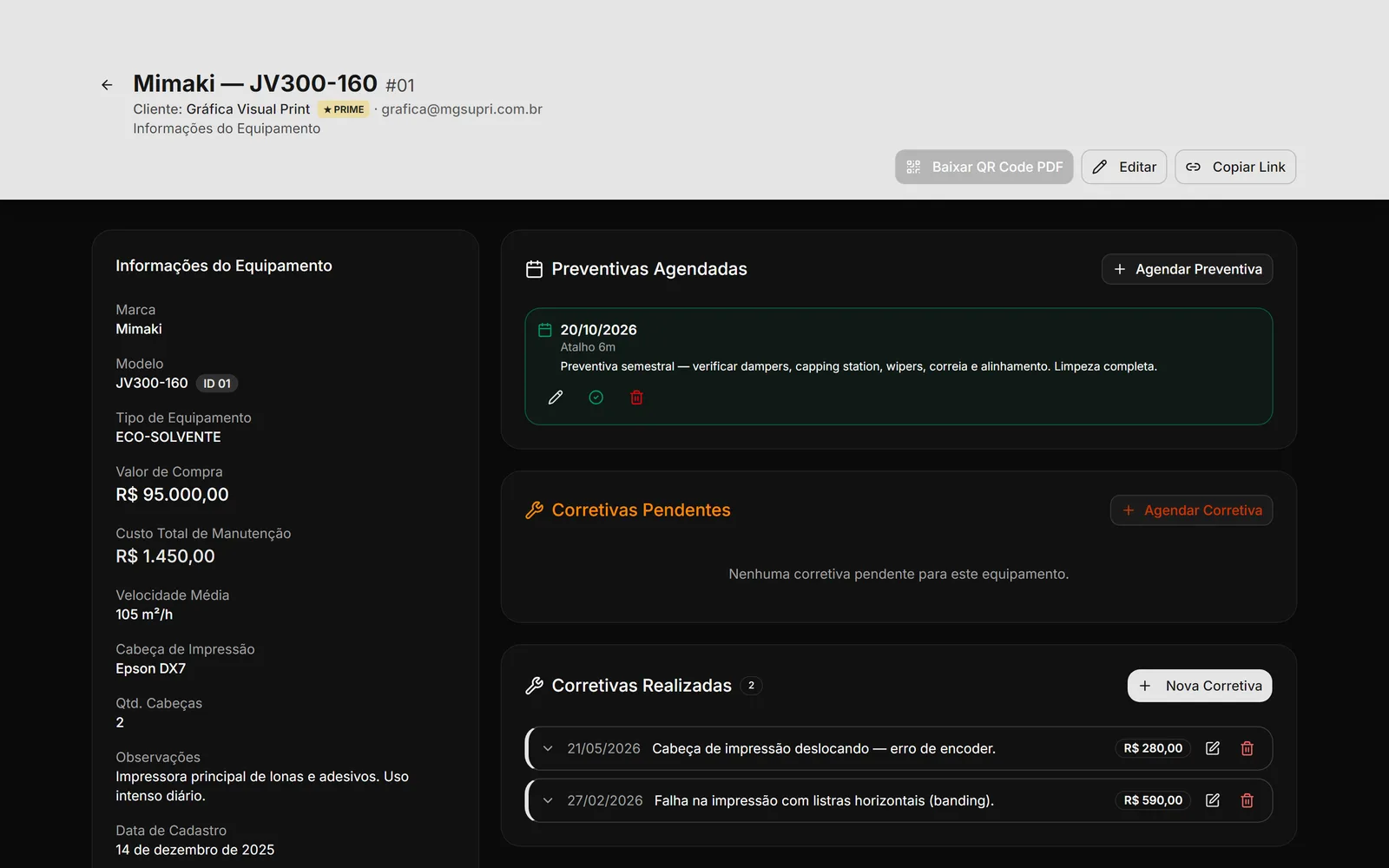Screen dimensions: 1389x868
Task: Click the '105 m²/h' average speed value
Action: [144, 615]
